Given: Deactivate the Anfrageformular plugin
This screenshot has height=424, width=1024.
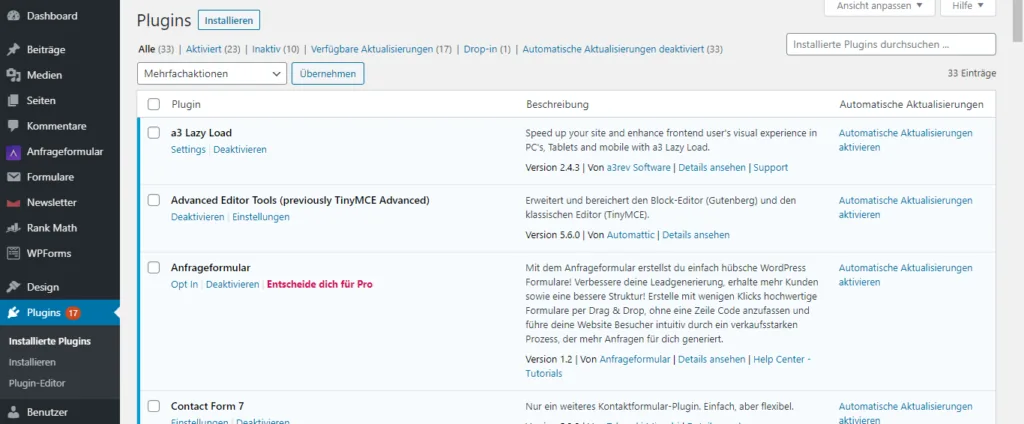Looking at the screenshot, I should coord(232,284).
